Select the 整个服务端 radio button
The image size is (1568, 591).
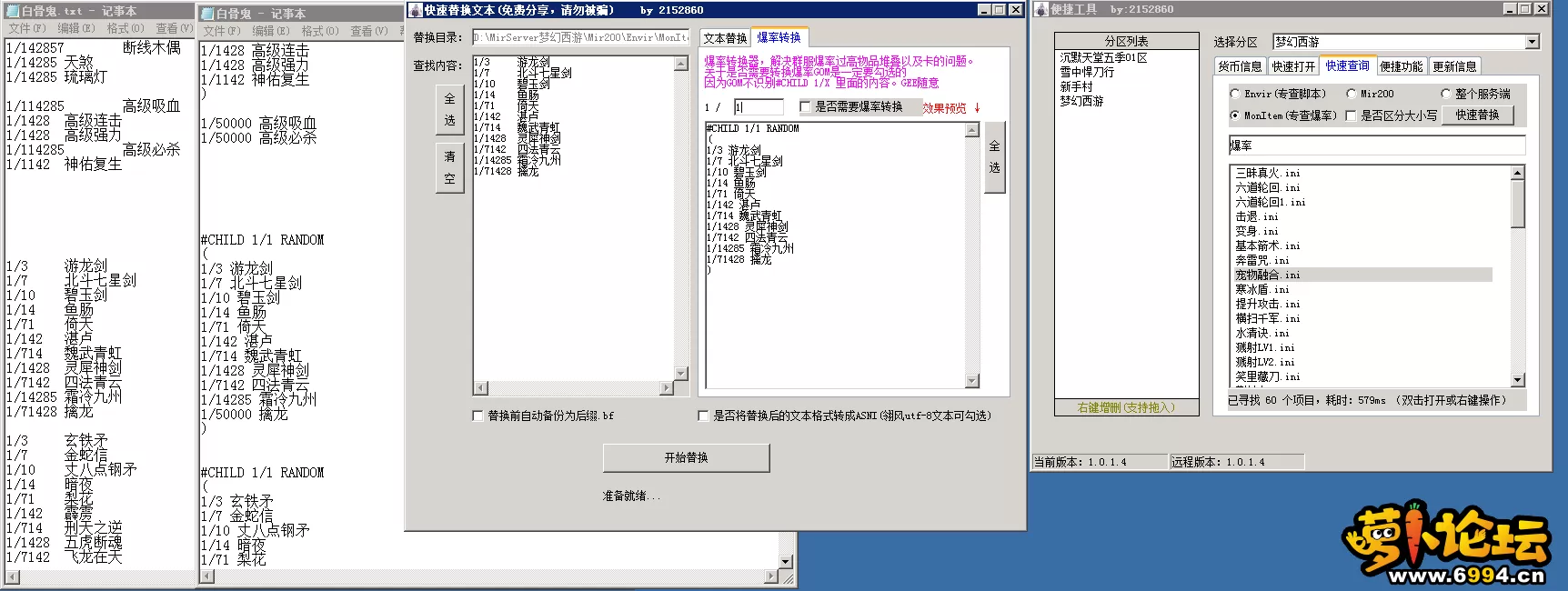pyautogui.click(x=1445, y=94)
